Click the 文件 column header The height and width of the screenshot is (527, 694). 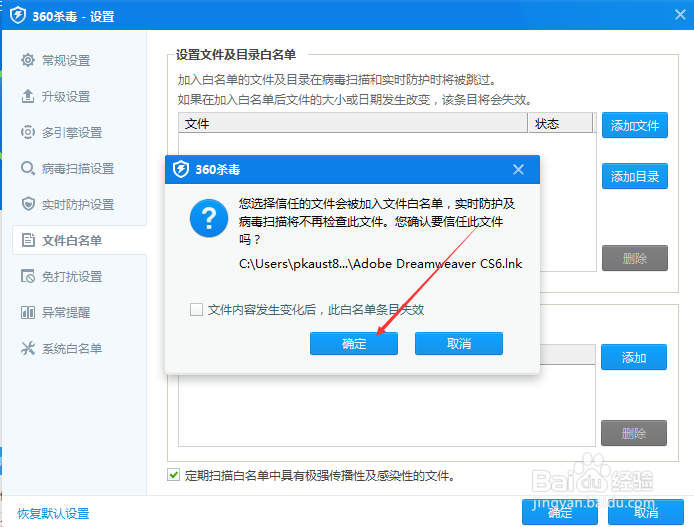(x=353, y=123)
